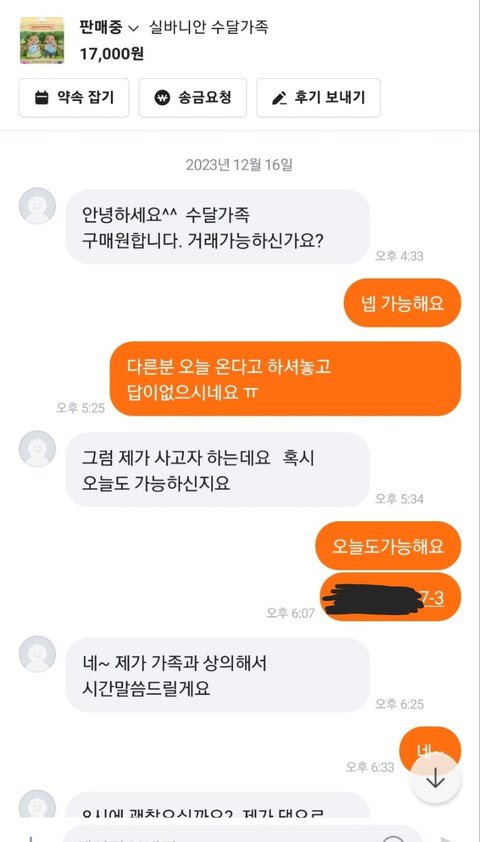Tap the pencil icon in 후기 보내기
Image resolution: width=480 pixels, height=842 pixels.
pyautogui.click(x=279, y=98)
